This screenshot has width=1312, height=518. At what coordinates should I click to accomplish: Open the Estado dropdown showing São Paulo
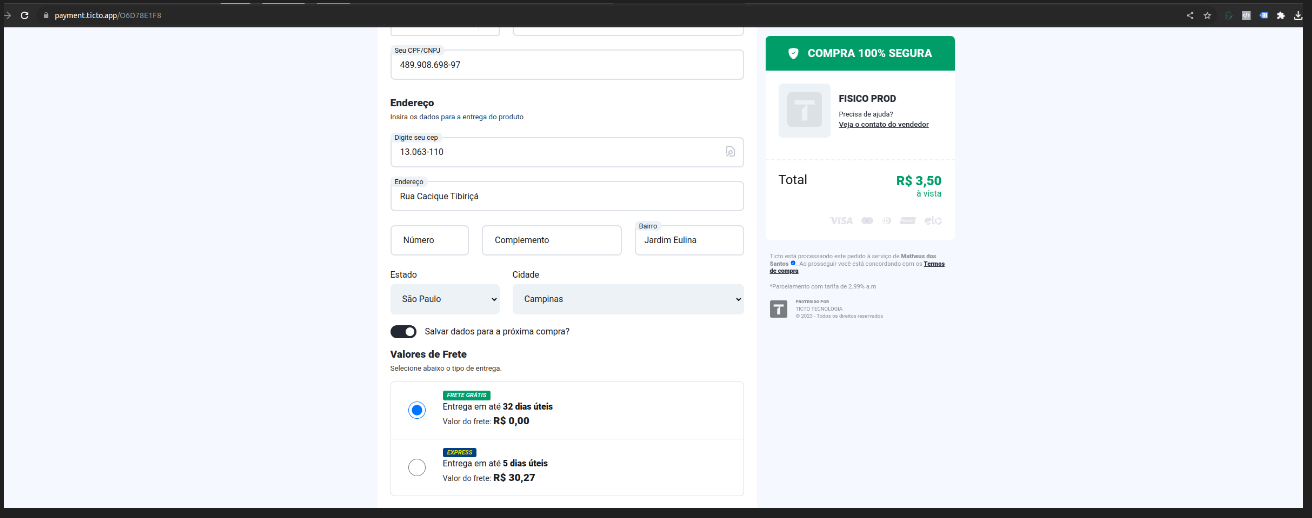(x=444, y=299)
